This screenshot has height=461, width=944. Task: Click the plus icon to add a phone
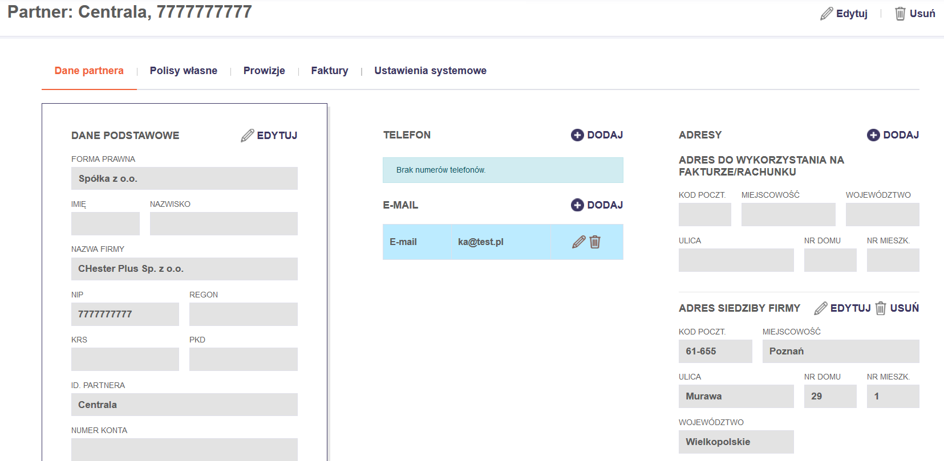577,135
